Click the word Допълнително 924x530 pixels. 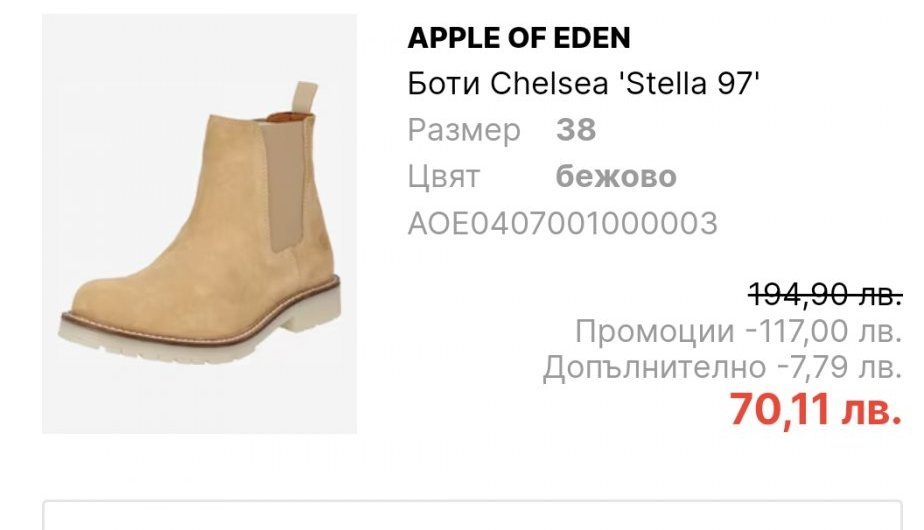tap(654, 368)
